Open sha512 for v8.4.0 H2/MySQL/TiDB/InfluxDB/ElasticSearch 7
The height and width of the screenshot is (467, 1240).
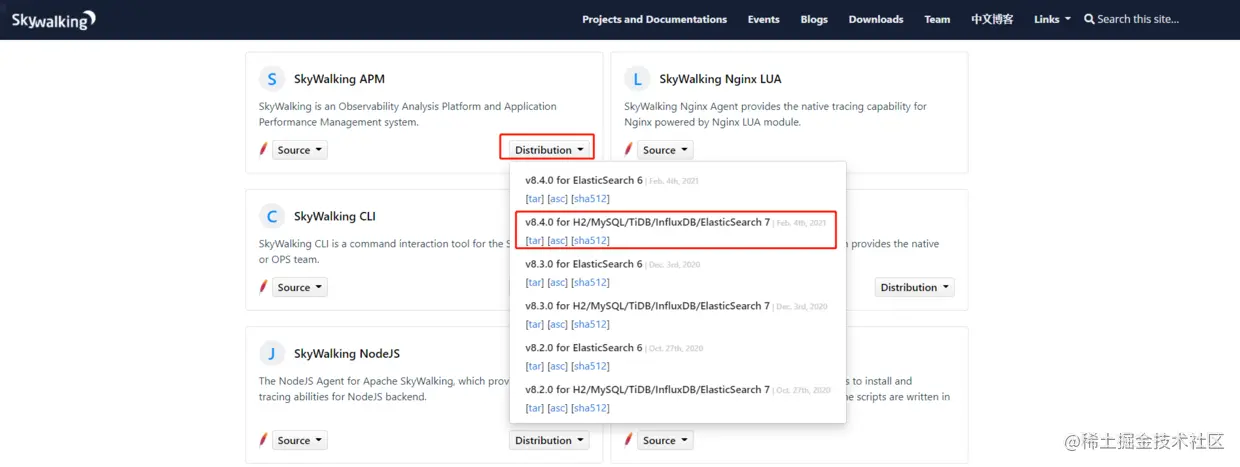(x=590, y=241)
